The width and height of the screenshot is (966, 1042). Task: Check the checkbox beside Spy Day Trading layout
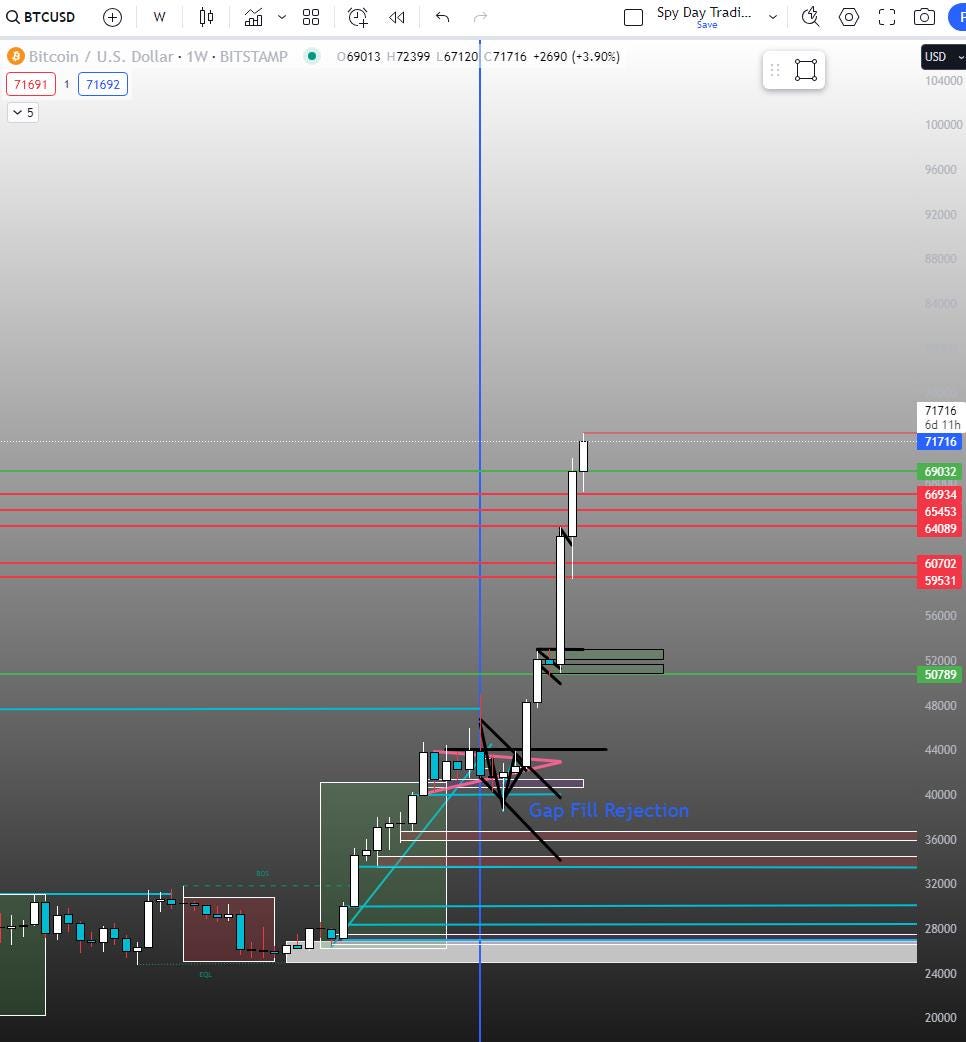(x=634, y=17)
